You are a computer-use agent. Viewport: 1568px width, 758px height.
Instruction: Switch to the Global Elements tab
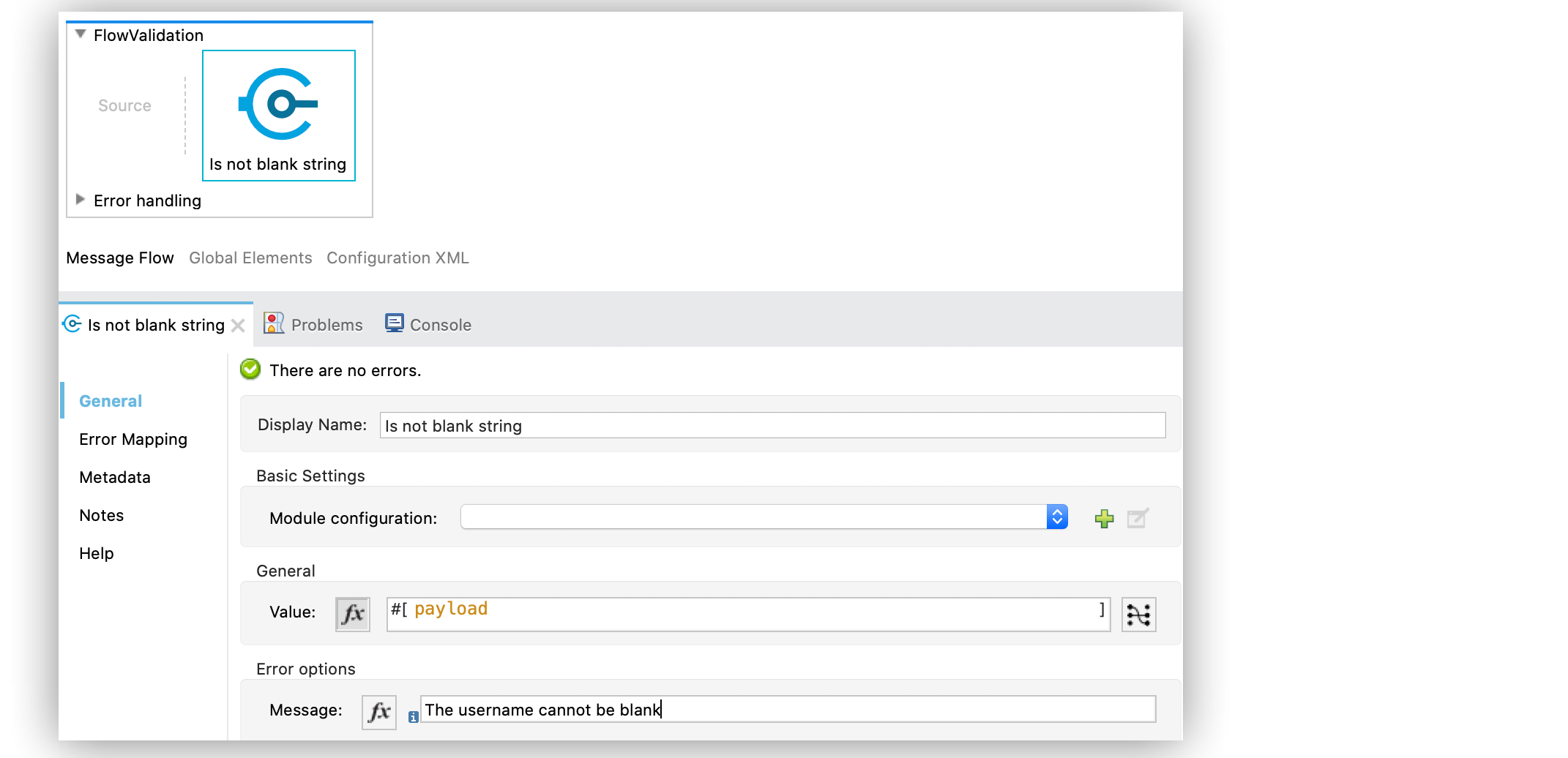(250, 258)
